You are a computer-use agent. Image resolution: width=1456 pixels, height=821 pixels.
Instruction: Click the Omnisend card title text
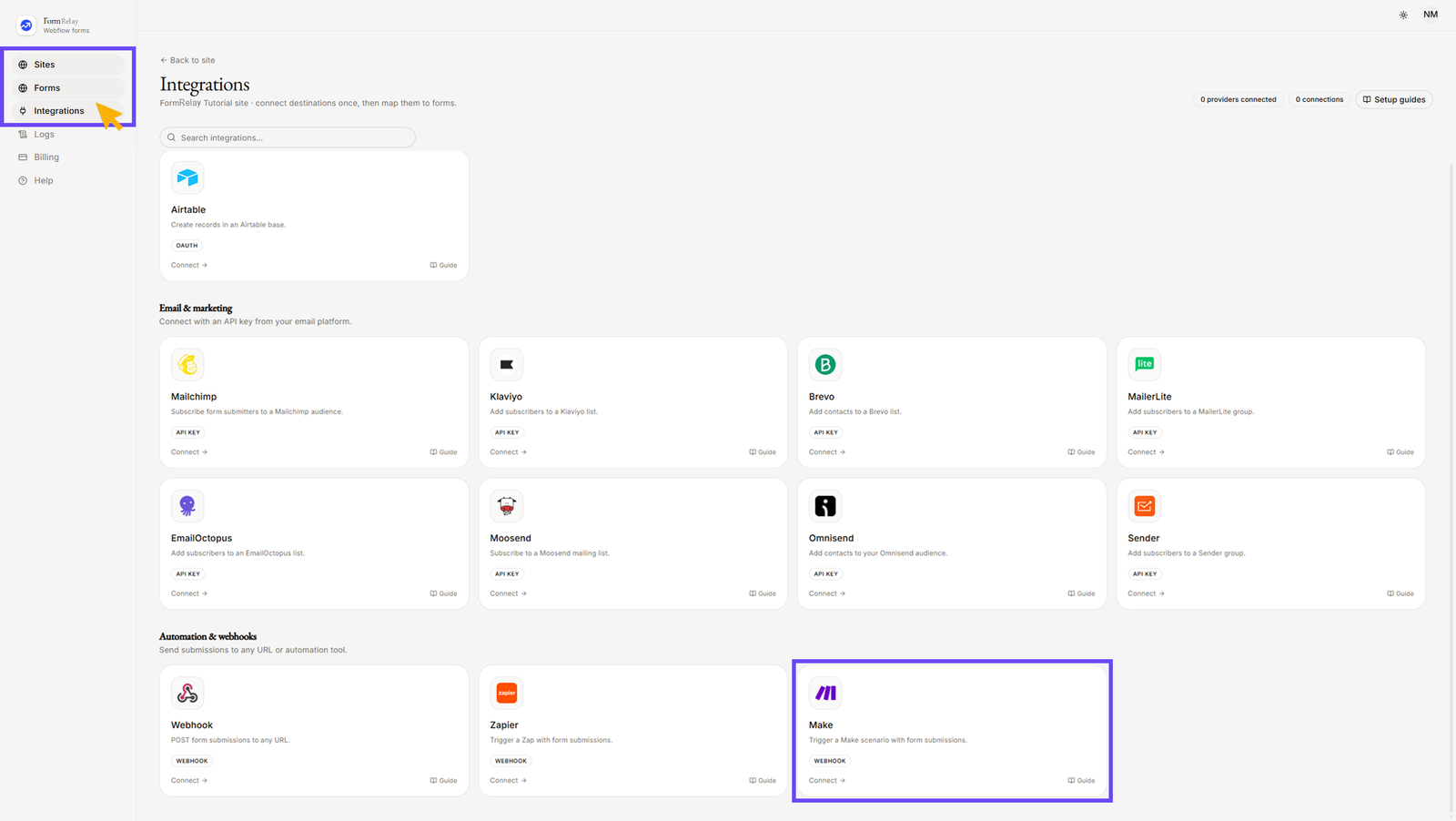pyautogui.click(x=831, y=539)
